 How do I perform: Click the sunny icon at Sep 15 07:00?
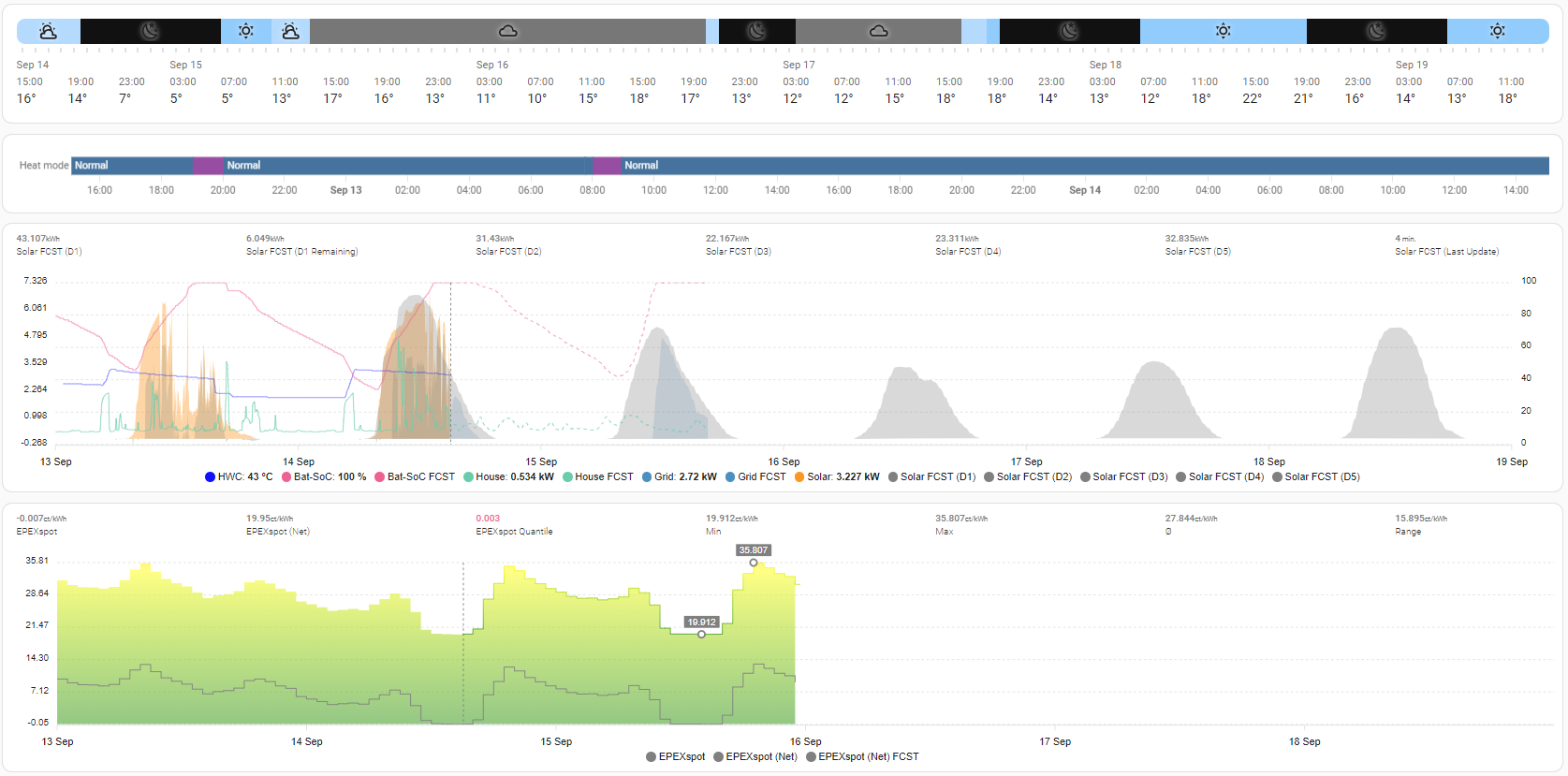pos(246,31)
